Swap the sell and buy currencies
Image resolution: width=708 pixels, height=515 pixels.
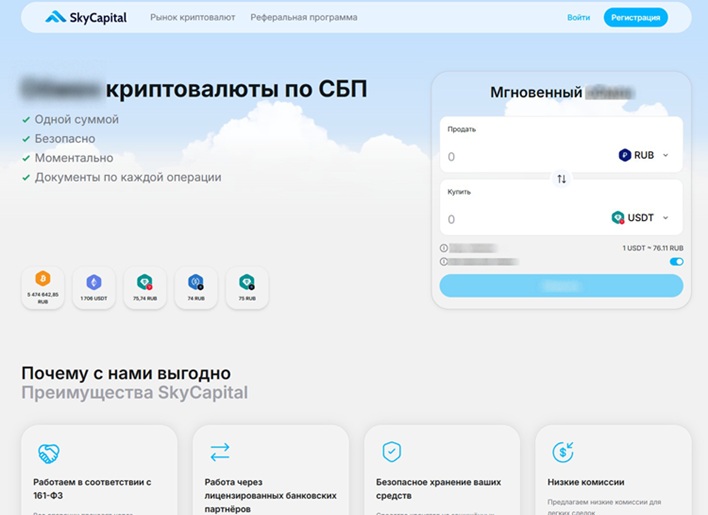(561, 179)
